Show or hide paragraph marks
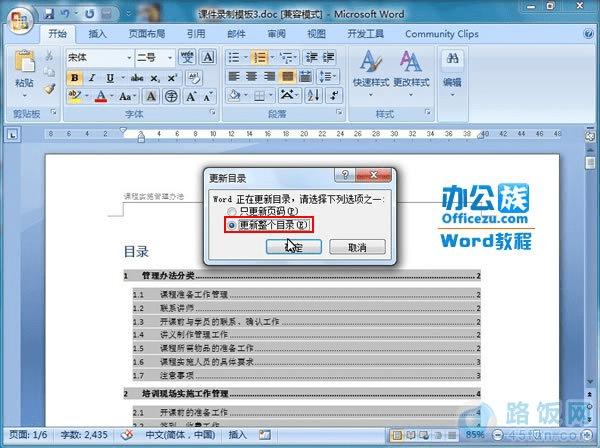This screenshot has width=600, height=448. (x=334, y=96)
